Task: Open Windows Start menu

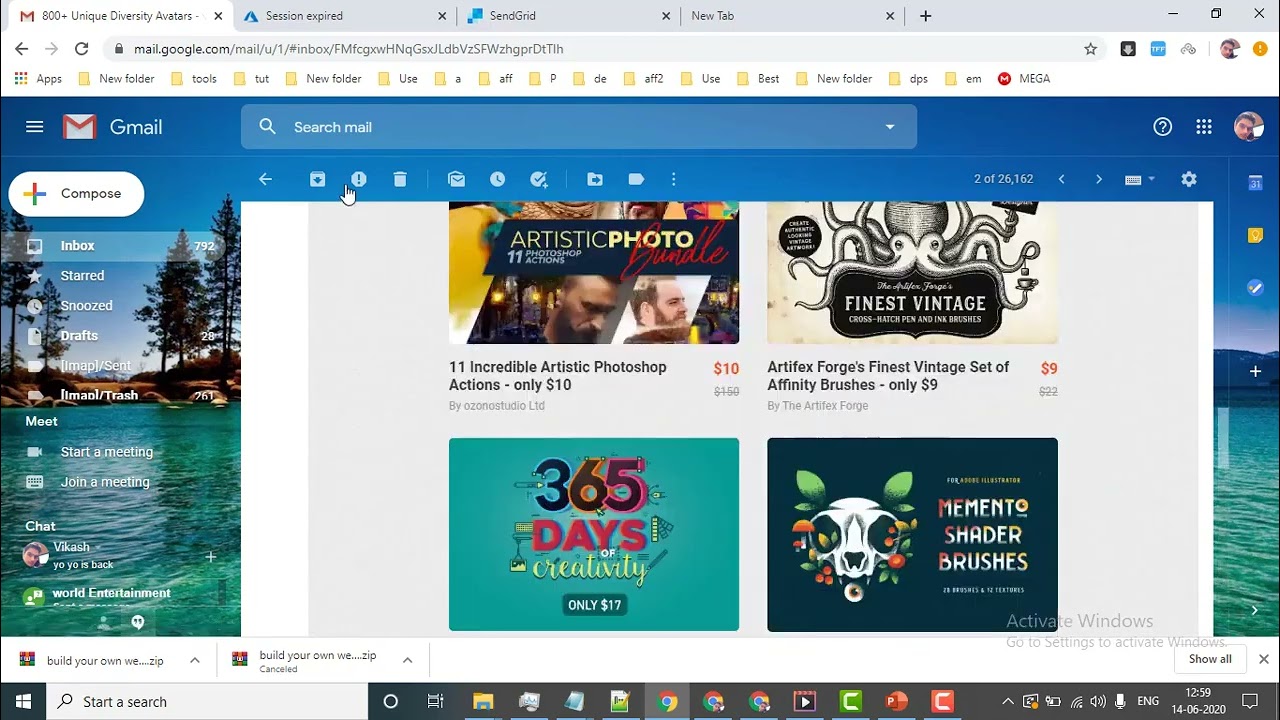Action: click(x=24, y=702)
